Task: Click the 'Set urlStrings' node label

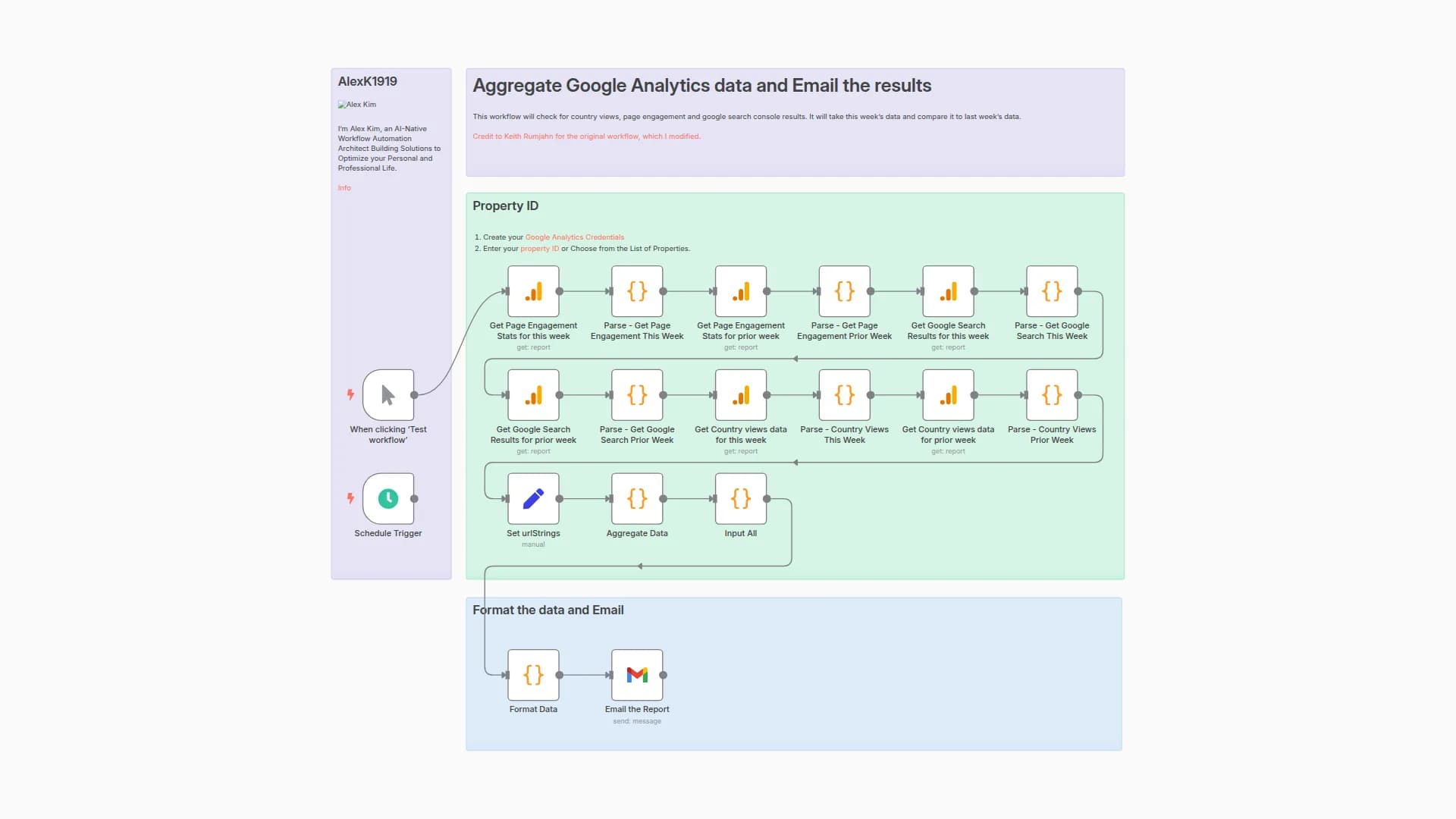Action: click(533, 533)
